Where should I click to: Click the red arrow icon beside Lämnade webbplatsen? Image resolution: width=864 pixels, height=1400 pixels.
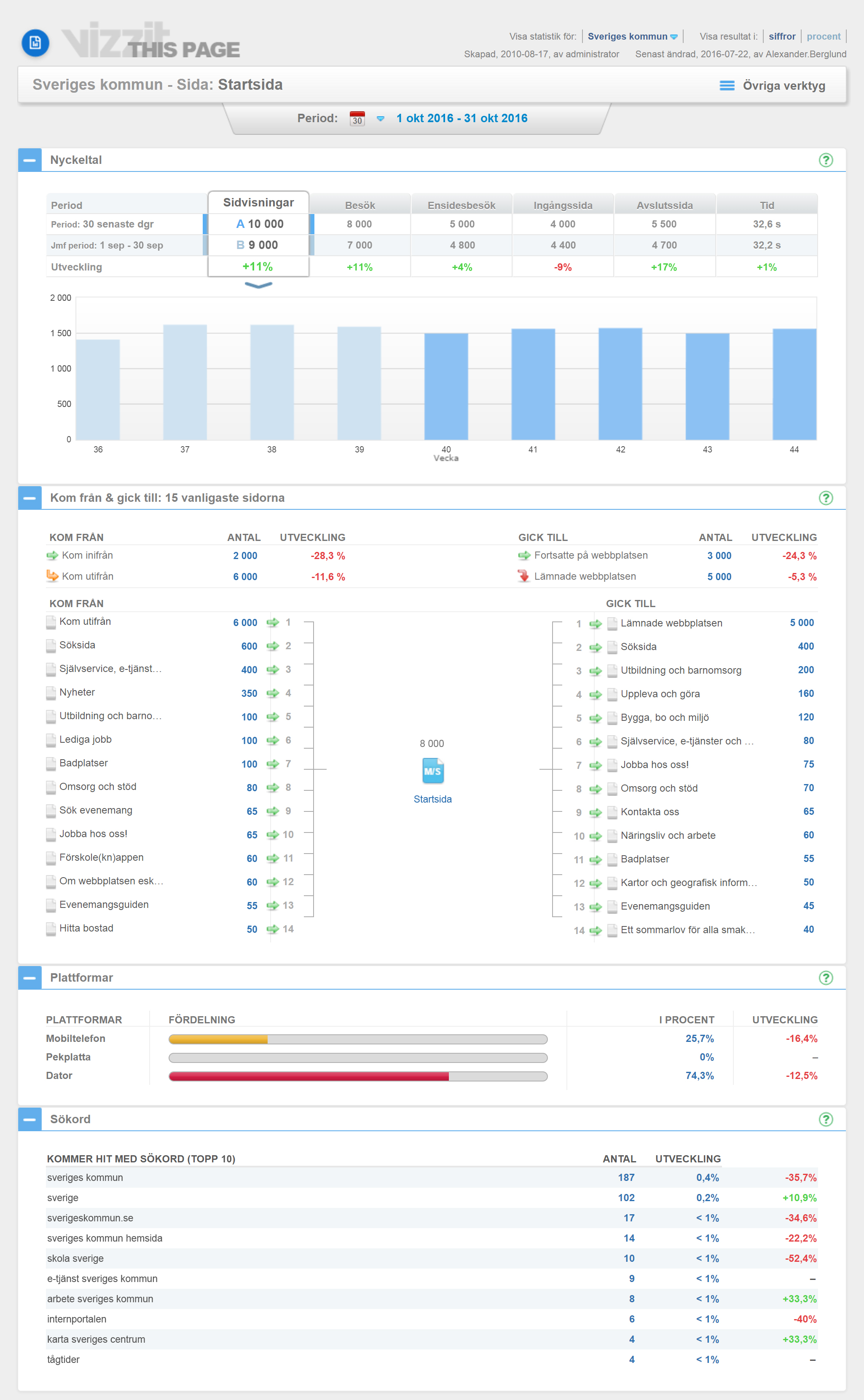click(x=524, y=576)
